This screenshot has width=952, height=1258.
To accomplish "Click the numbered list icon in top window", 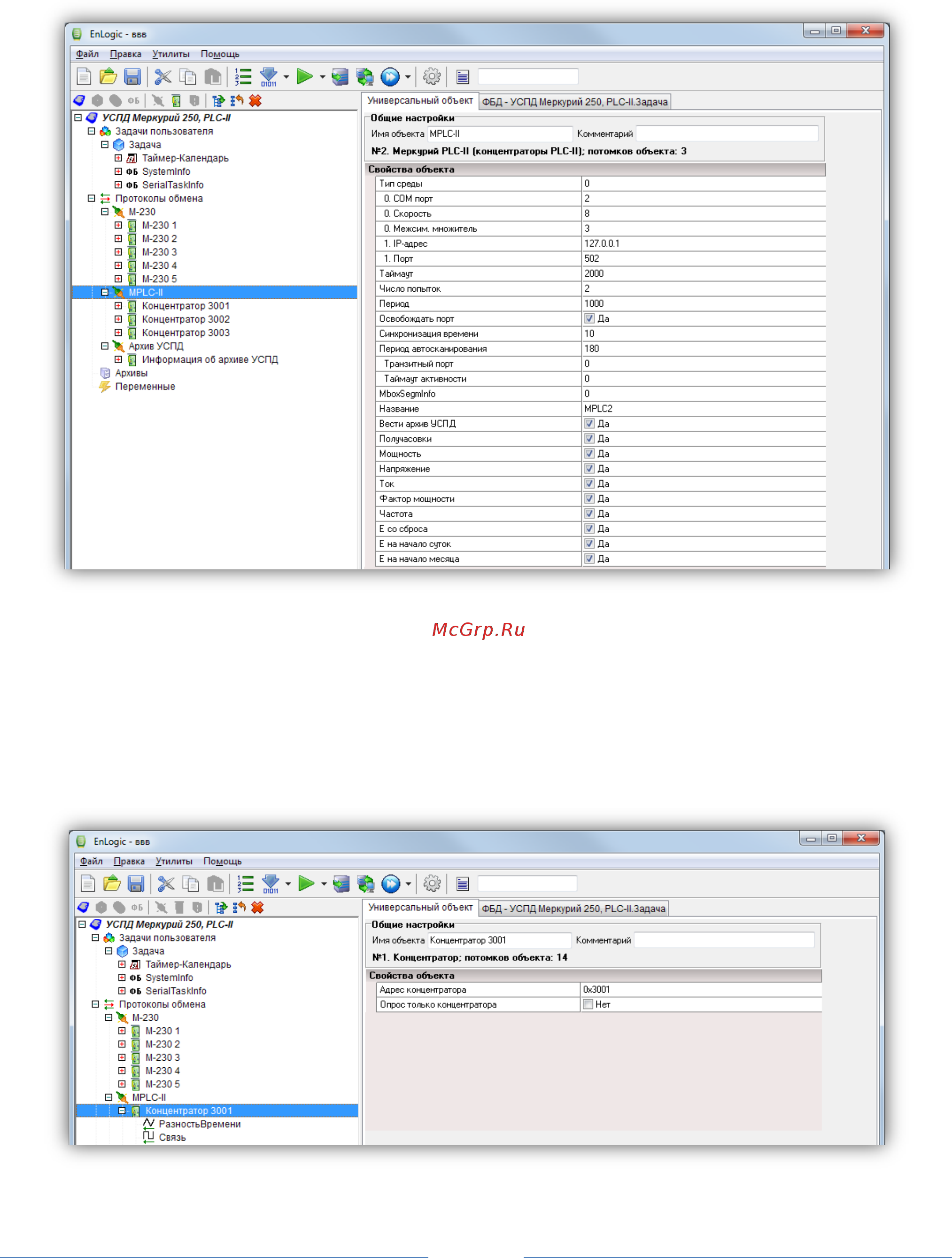I will pos(243,76).
